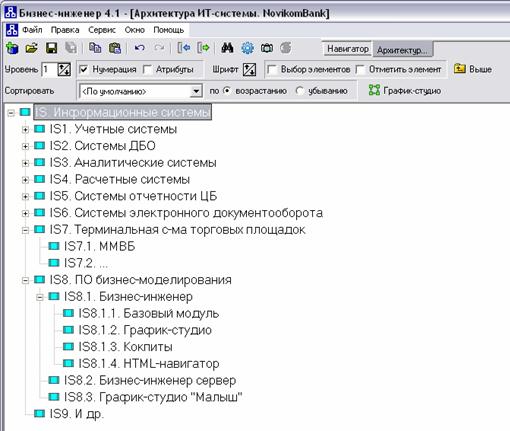
Task: Open the Сортировать dropdown list
Action: pos(196,91)
